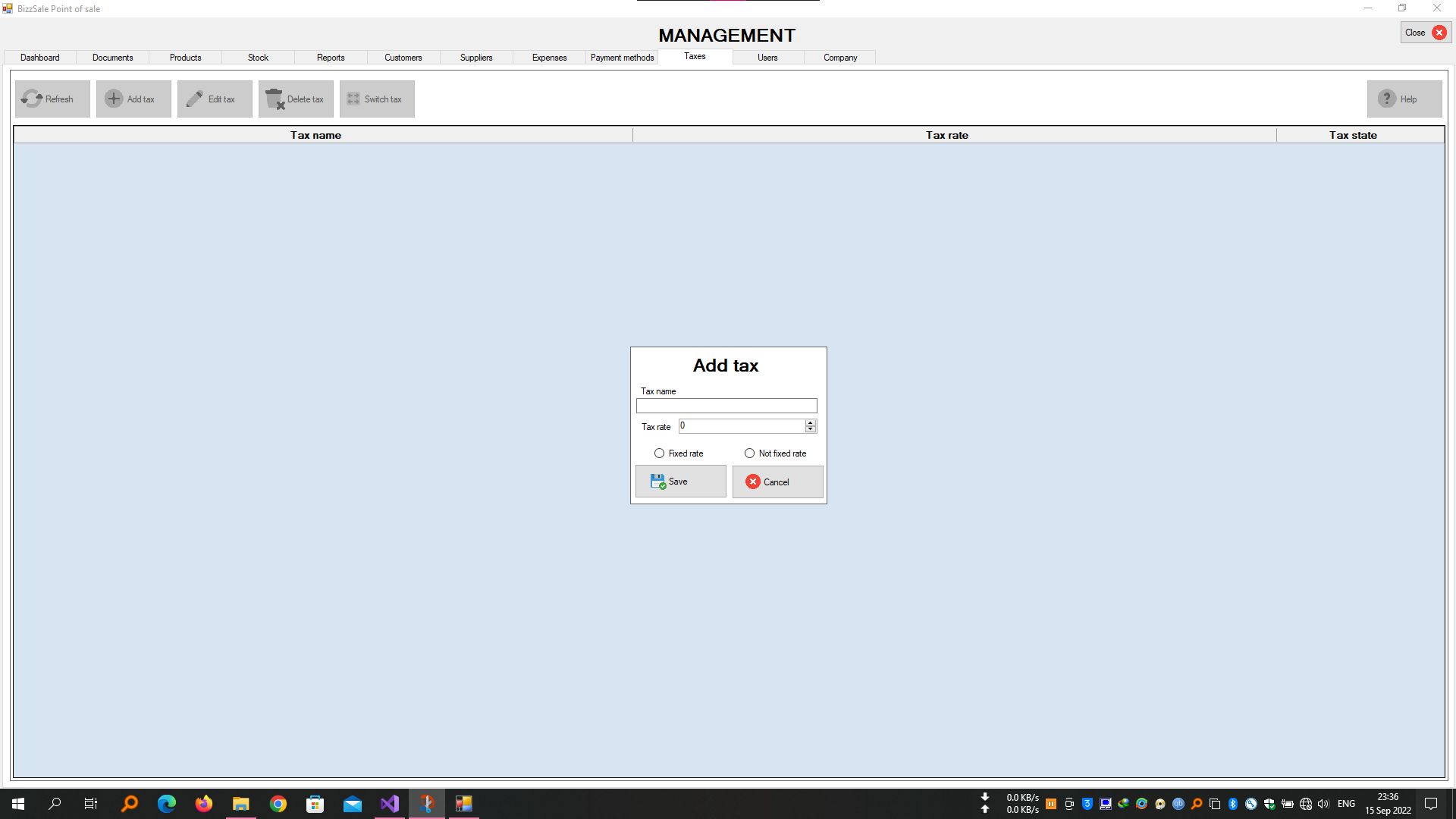Click the Switch tax icon

(353, 99)
